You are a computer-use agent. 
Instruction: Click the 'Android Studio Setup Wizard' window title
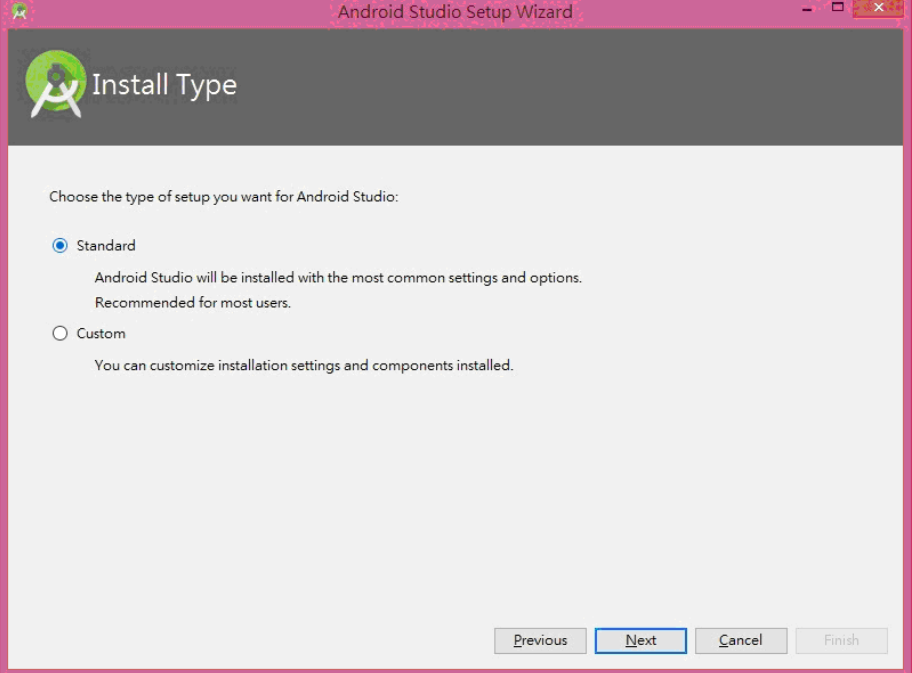[455, 12]
